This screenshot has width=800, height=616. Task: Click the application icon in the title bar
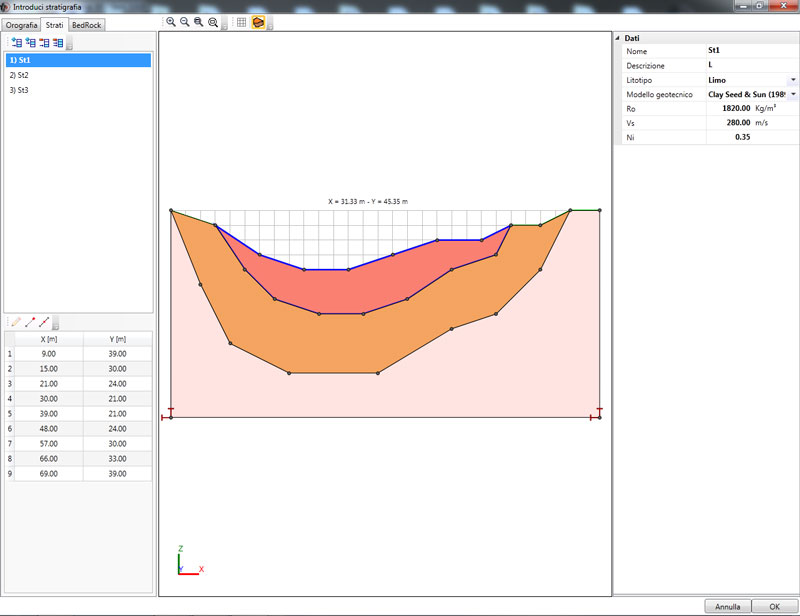pyautogui.click(x=5, y=7)
